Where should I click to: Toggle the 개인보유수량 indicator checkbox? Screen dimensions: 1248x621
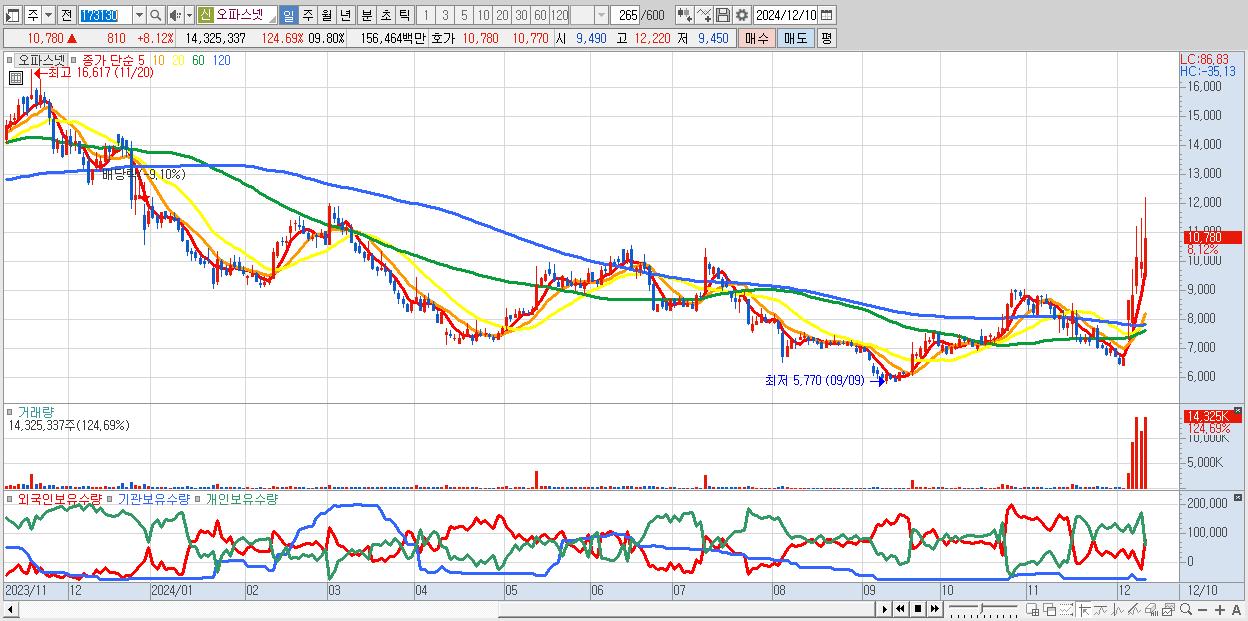[x=198, y=497]
